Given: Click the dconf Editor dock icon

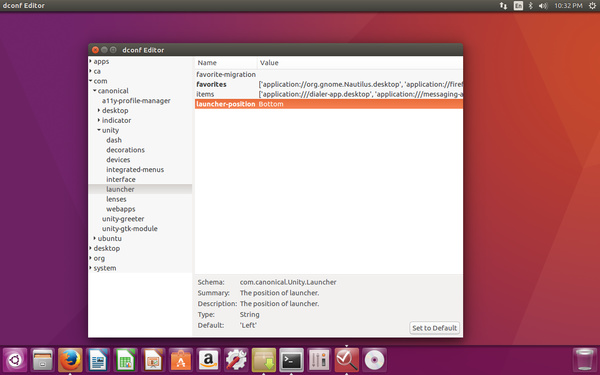Looking at the screenshot, I should point(347,360).
